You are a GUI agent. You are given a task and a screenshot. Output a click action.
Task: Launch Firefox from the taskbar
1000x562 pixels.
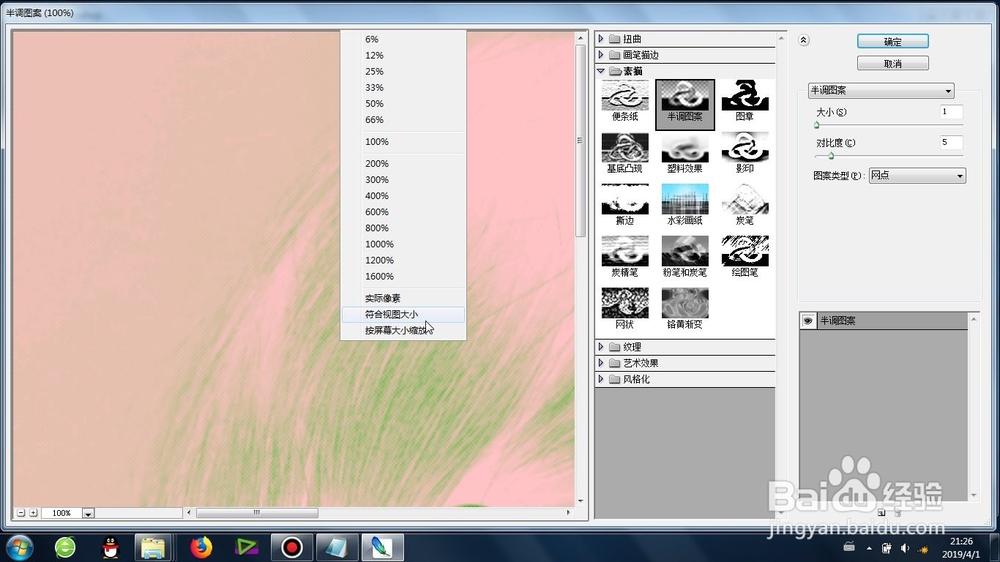(201, 547)
